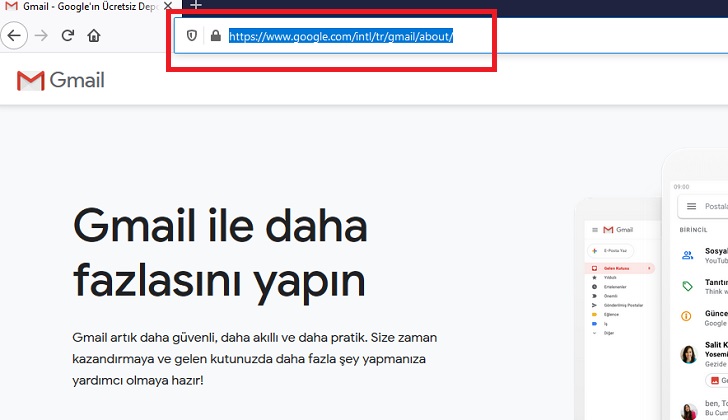Open tracking protection shield icon
The image size is (728, 420).
pos(192,35)
